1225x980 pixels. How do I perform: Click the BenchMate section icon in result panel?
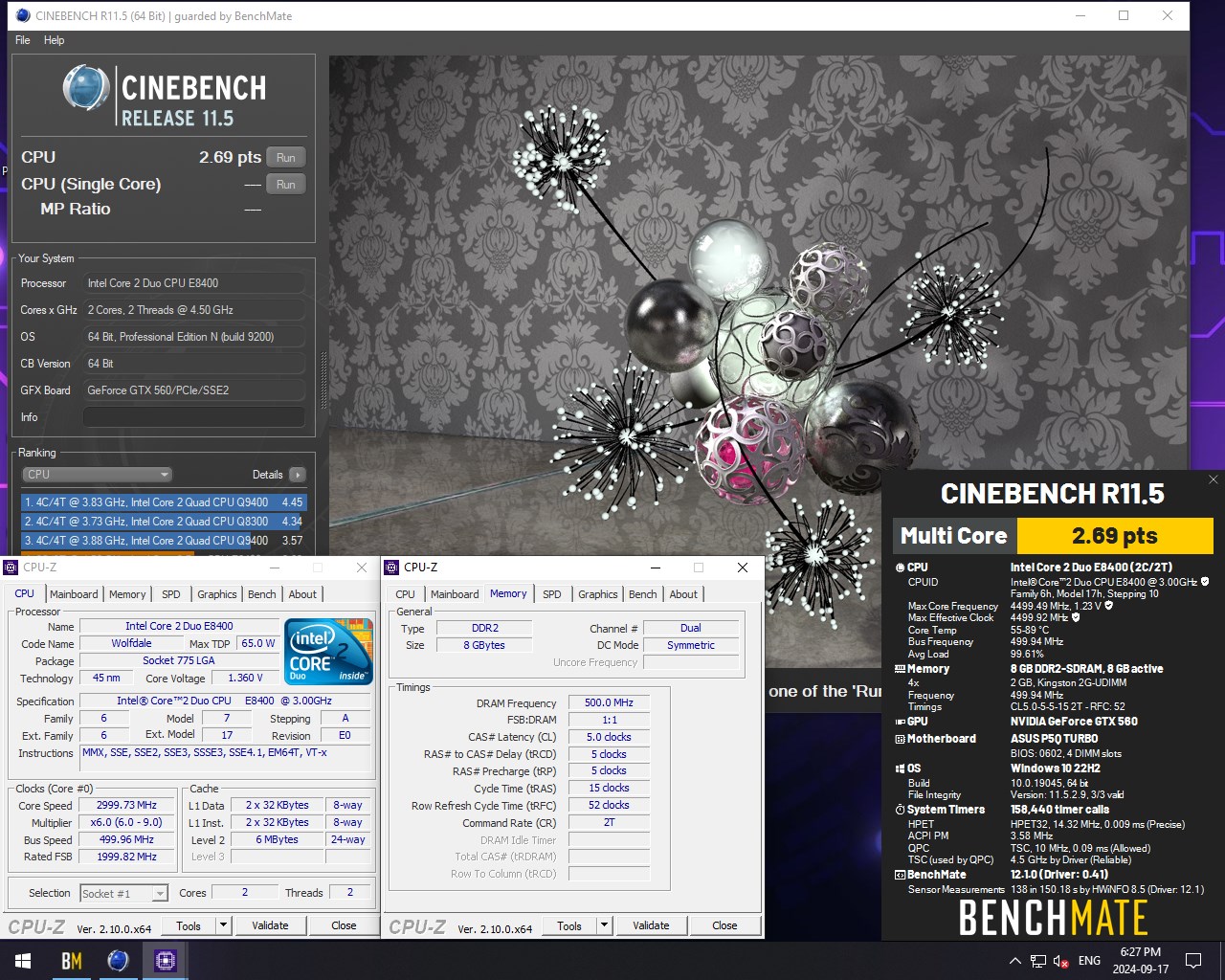[x=900, y=875]
